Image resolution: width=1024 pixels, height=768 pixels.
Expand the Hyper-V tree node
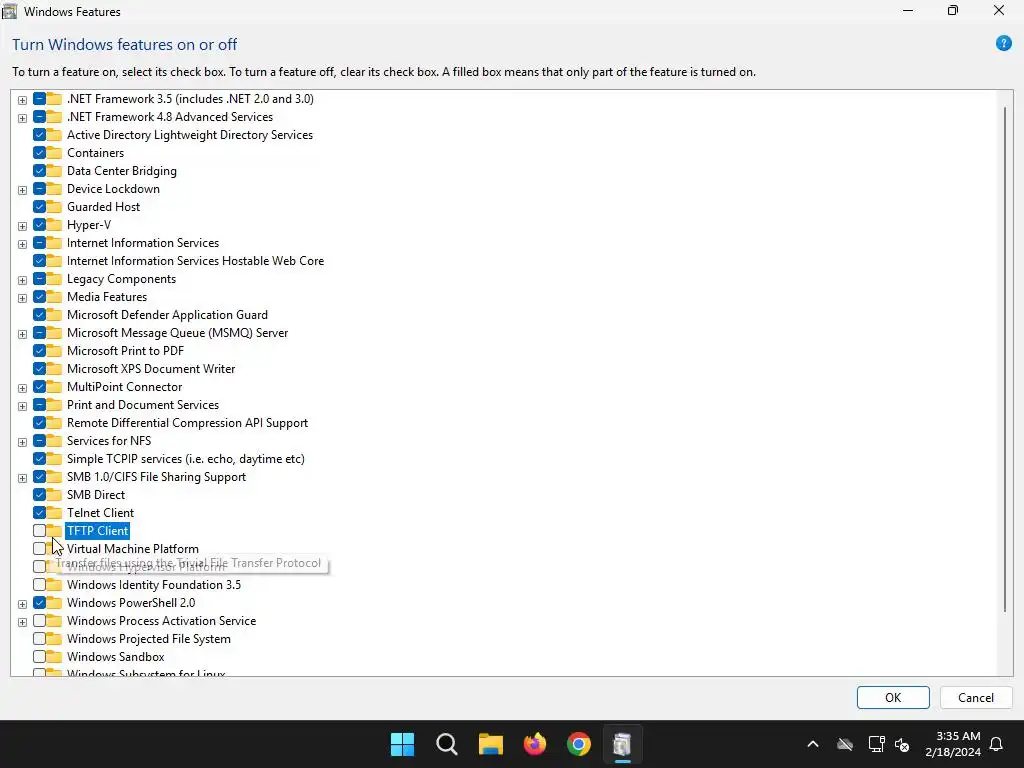click(22, 226)
